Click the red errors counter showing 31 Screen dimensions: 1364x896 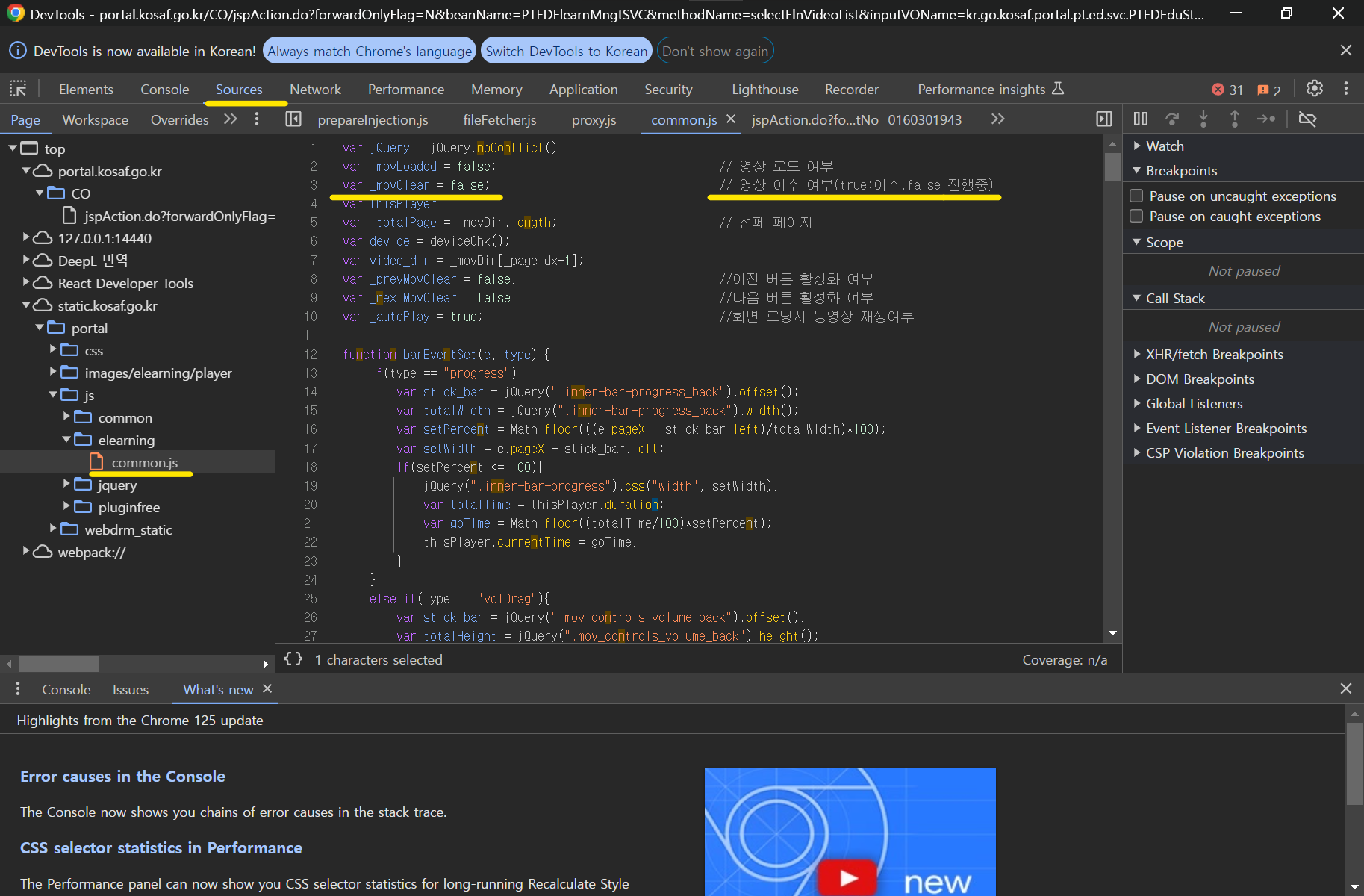[1227, 90]
